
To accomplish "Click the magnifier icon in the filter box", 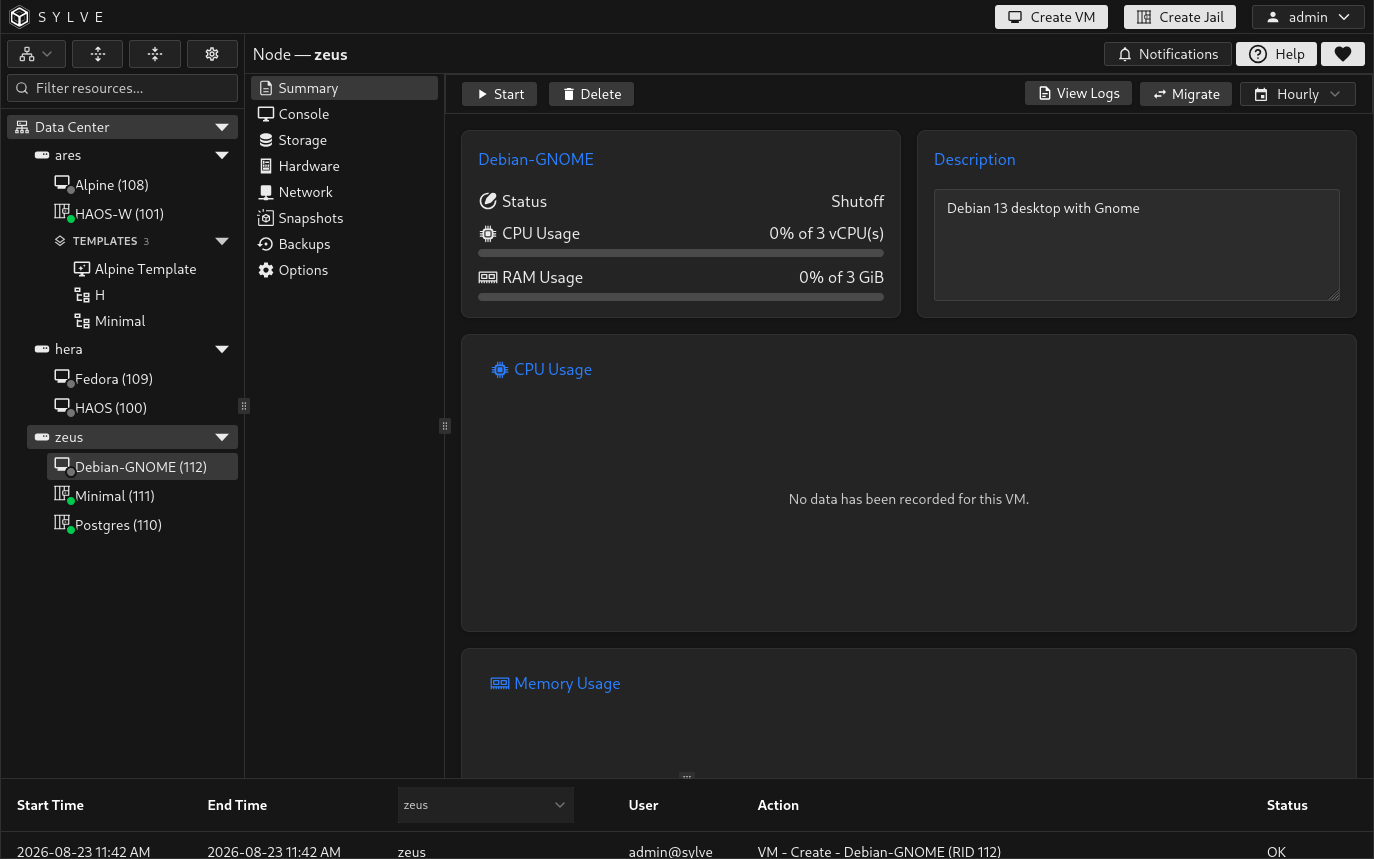I will click(23, 88).
